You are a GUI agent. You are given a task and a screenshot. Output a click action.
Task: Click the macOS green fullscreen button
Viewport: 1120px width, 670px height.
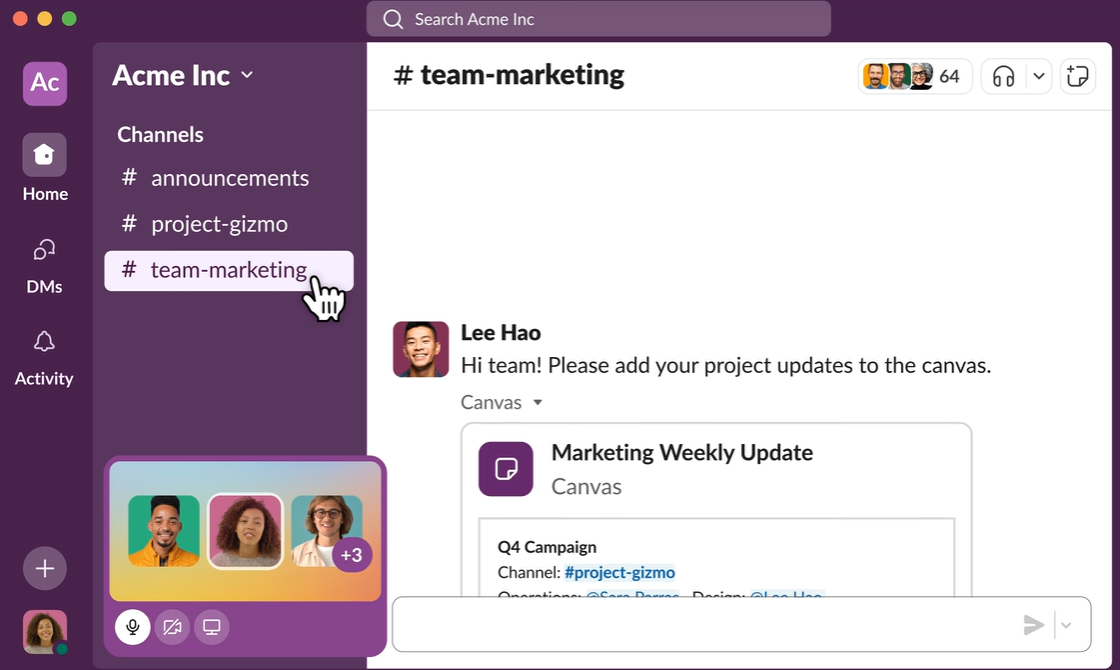(x=69, y=19)
